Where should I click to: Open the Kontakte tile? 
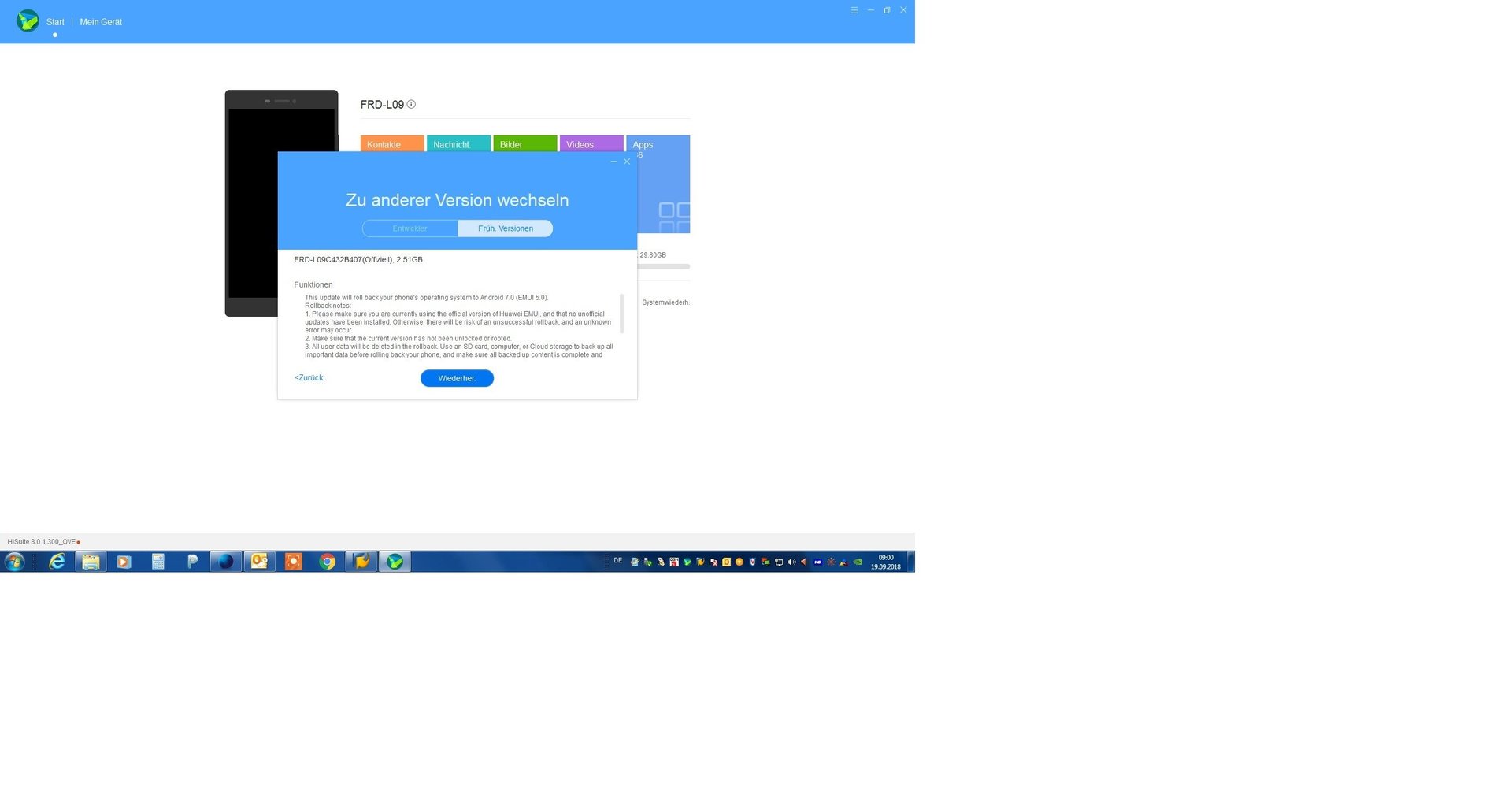(392, 144)
